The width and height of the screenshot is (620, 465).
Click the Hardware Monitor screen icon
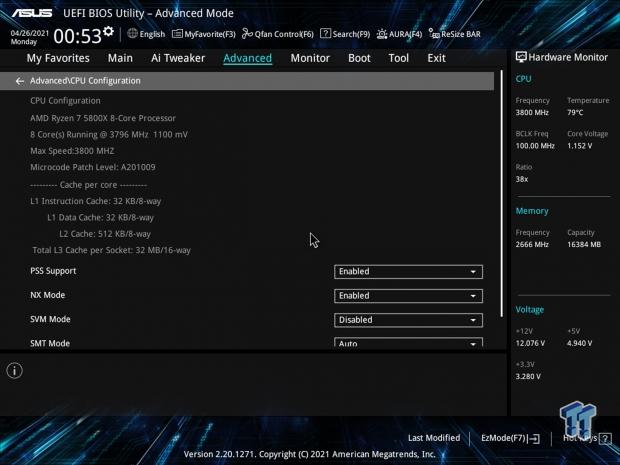(521, 57)
